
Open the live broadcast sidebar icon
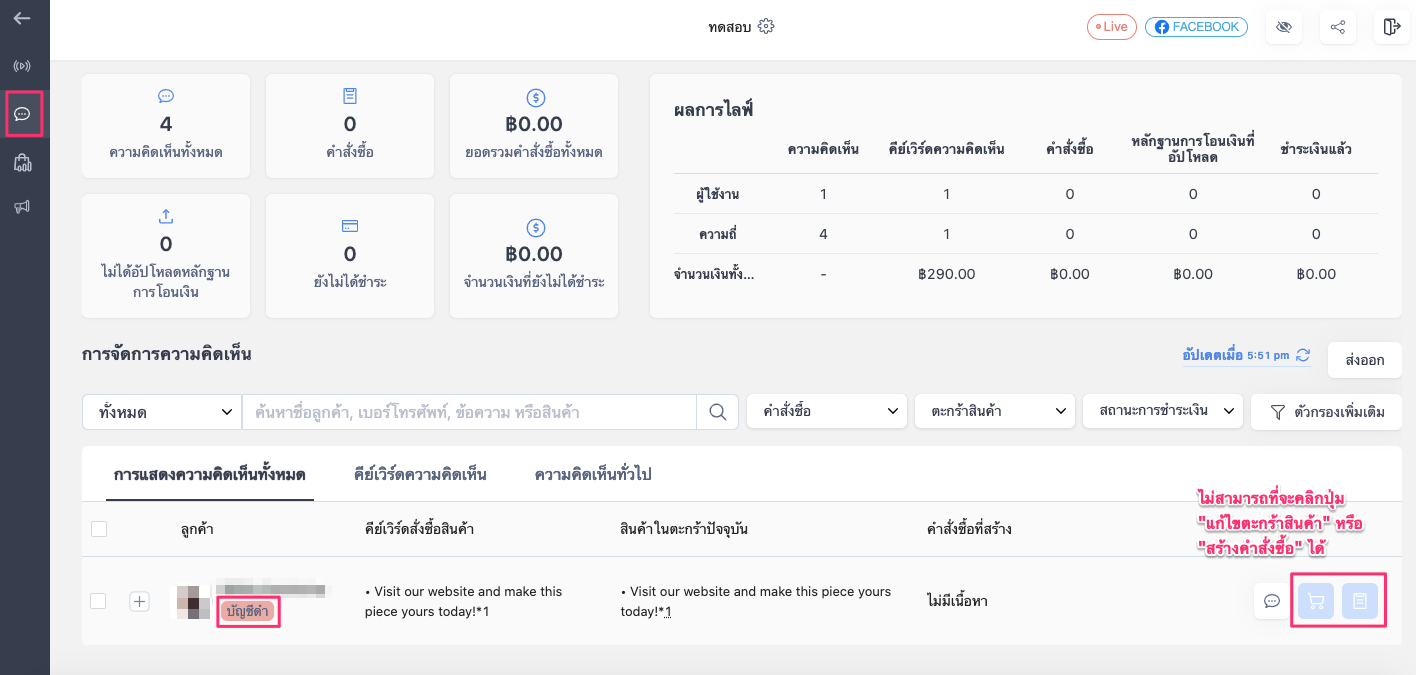point(22,66)
